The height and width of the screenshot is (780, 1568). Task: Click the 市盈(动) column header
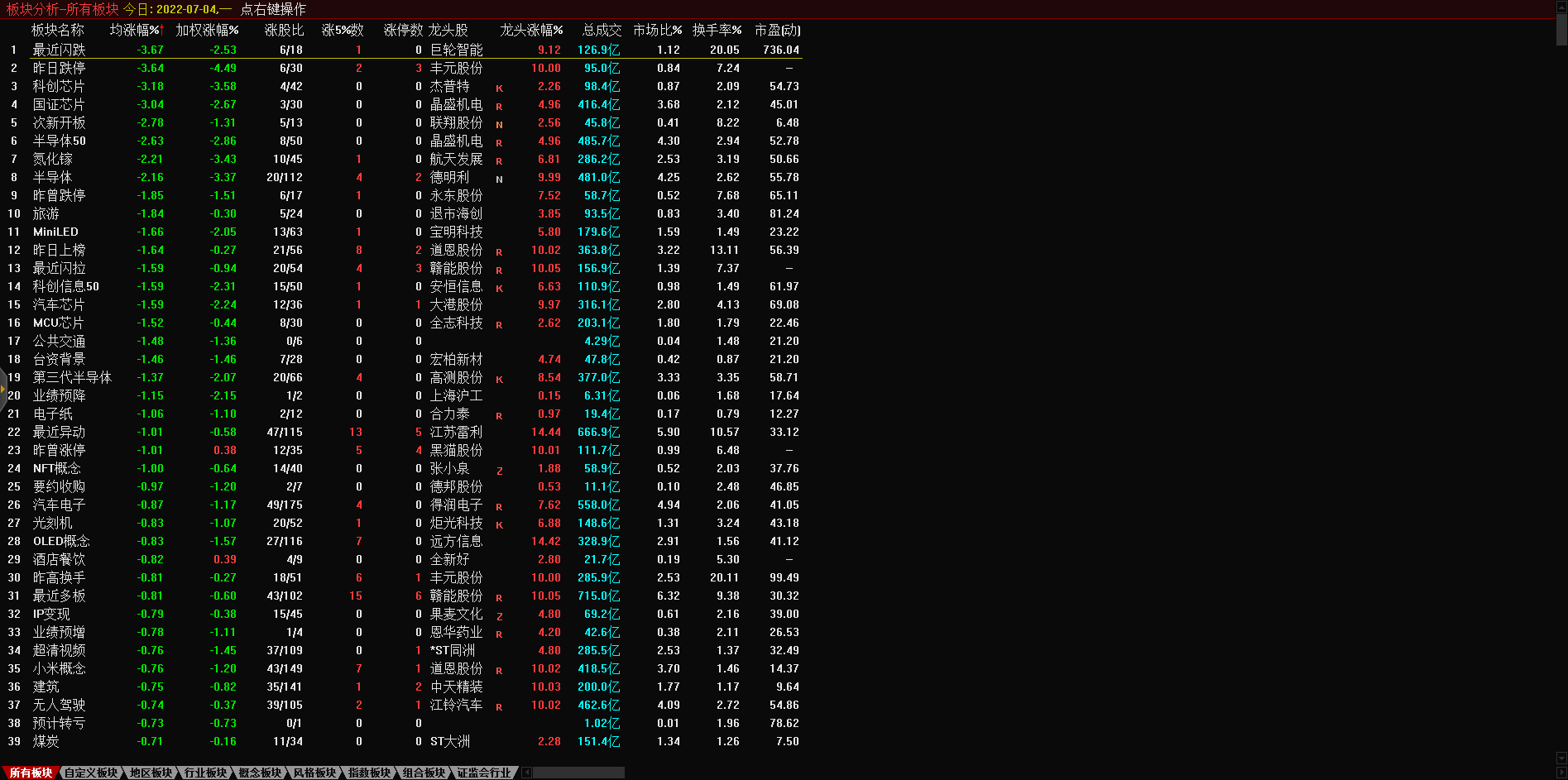[x=777, y=30]
